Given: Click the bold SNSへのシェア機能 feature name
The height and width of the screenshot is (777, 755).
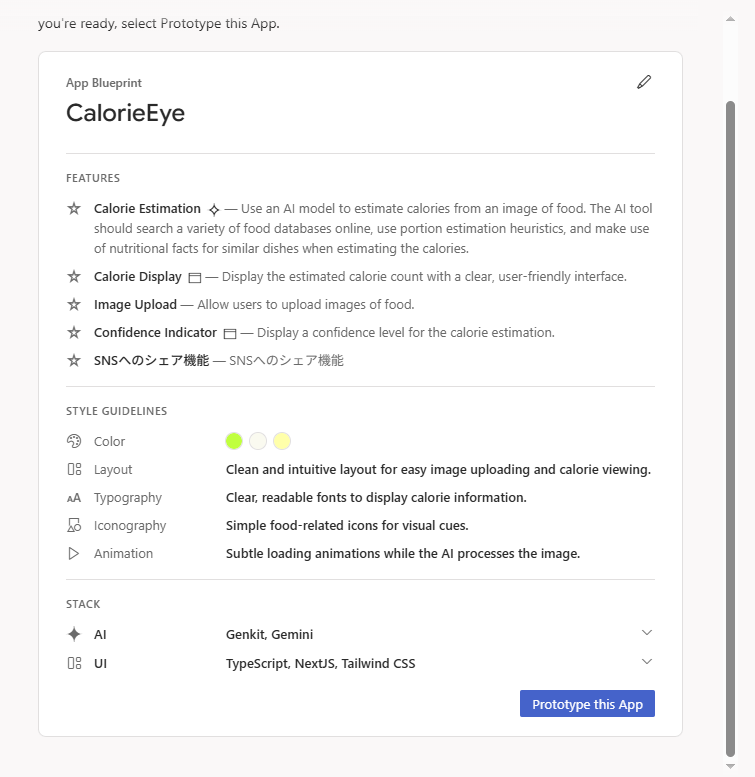Looking at the screenshot, I should click(x=152, y=360).
